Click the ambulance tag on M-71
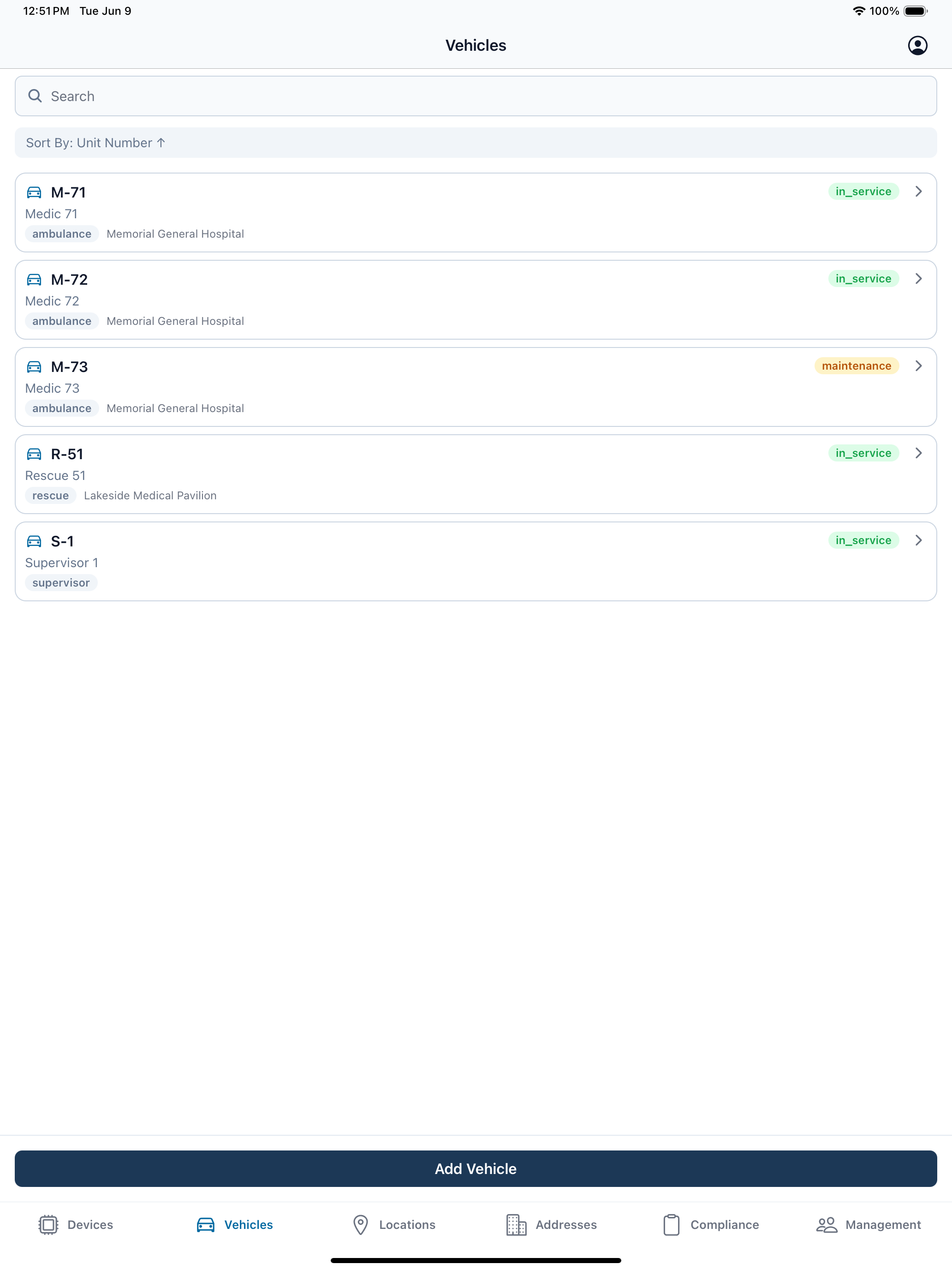The width and height of the screenshot is (952, 1270). coord(62,234)
